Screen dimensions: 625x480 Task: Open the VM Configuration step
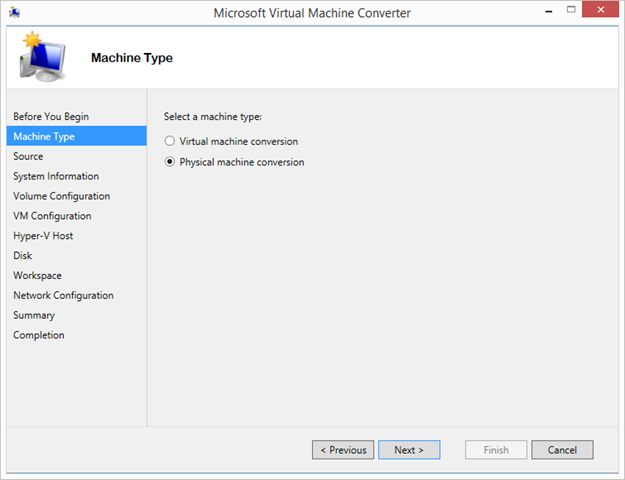pyautogui.click(x=52, y=216)
